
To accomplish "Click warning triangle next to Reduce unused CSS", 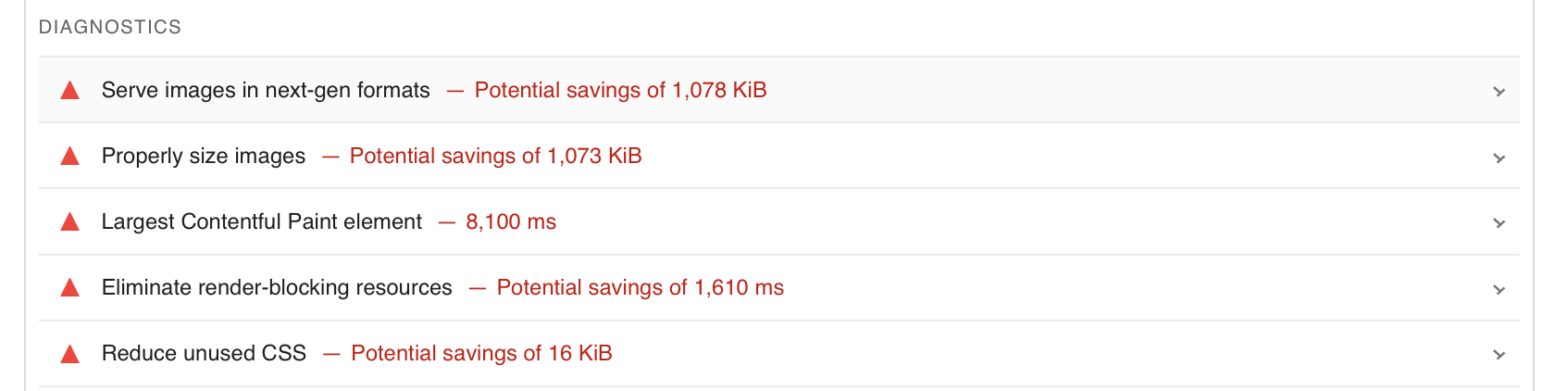I will [69, 354].
